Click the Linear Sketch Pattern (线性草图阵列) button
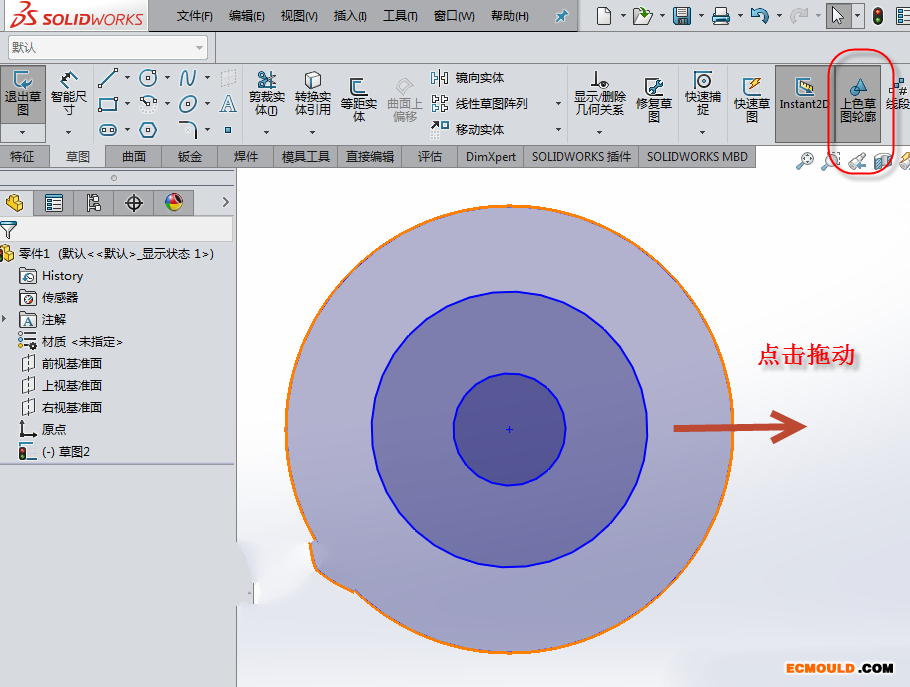Image resolution: width=910 pixels, height=687 pixels. [492, 103]
